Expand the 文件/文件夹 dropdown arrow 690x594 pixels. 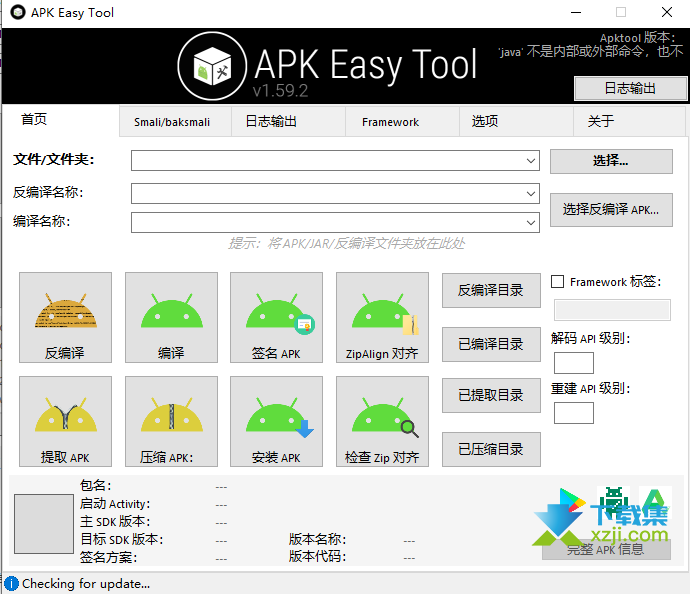click(x=531, y=161)
